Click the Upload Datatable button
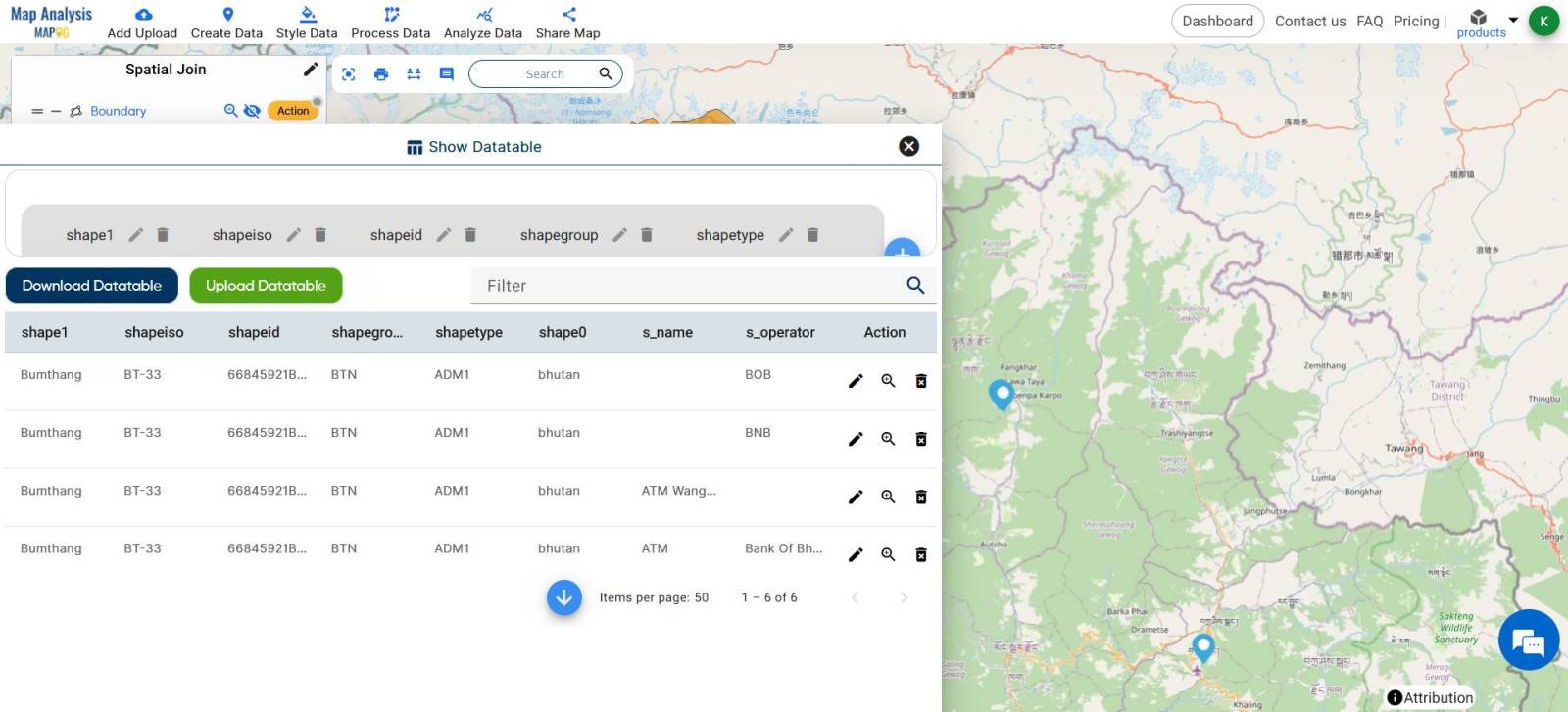Viewport: 1568px width, 712px height. 266,286
